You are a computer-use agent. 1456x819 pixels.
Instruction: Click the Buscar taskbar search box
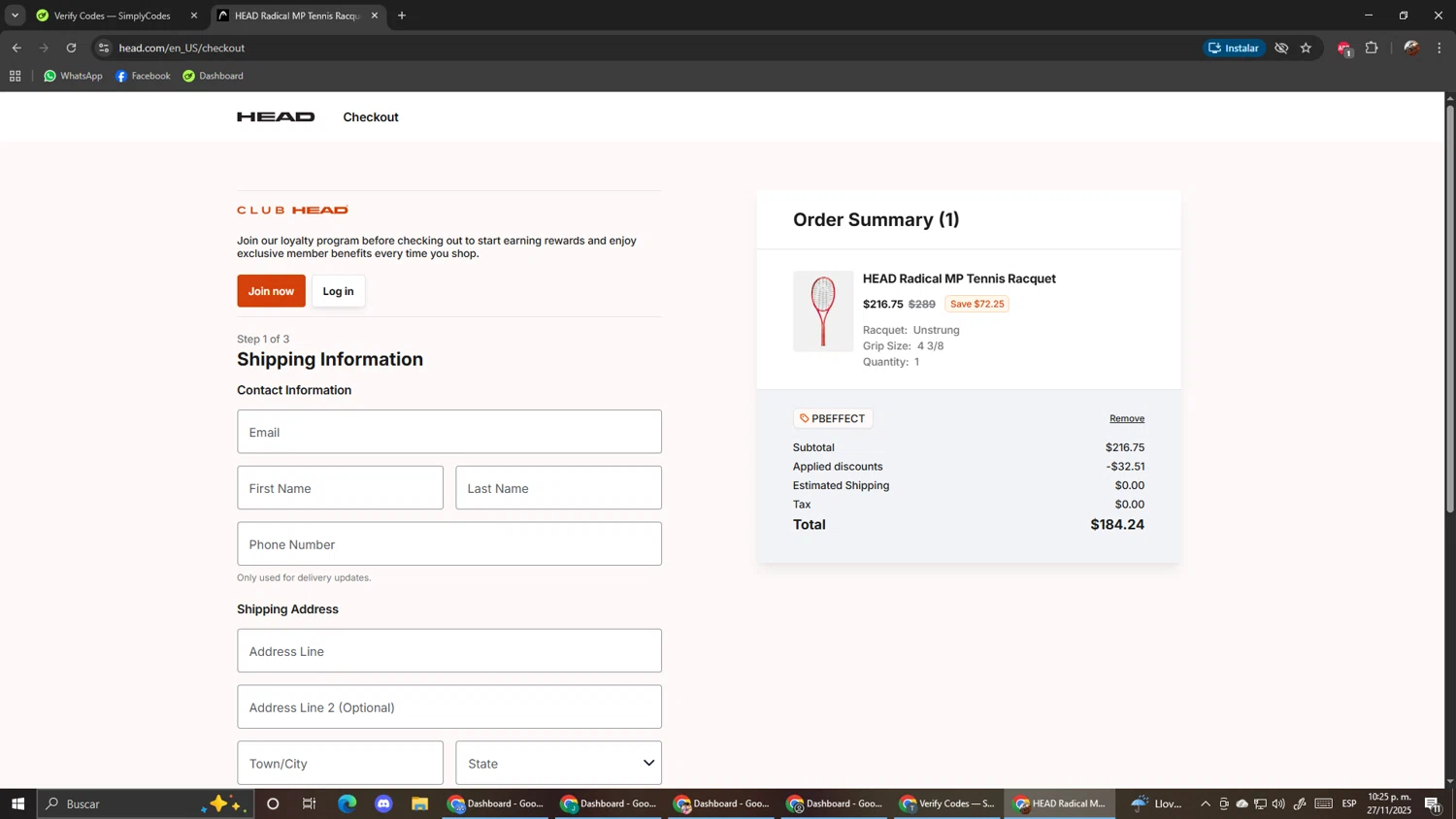coord(146,804)
